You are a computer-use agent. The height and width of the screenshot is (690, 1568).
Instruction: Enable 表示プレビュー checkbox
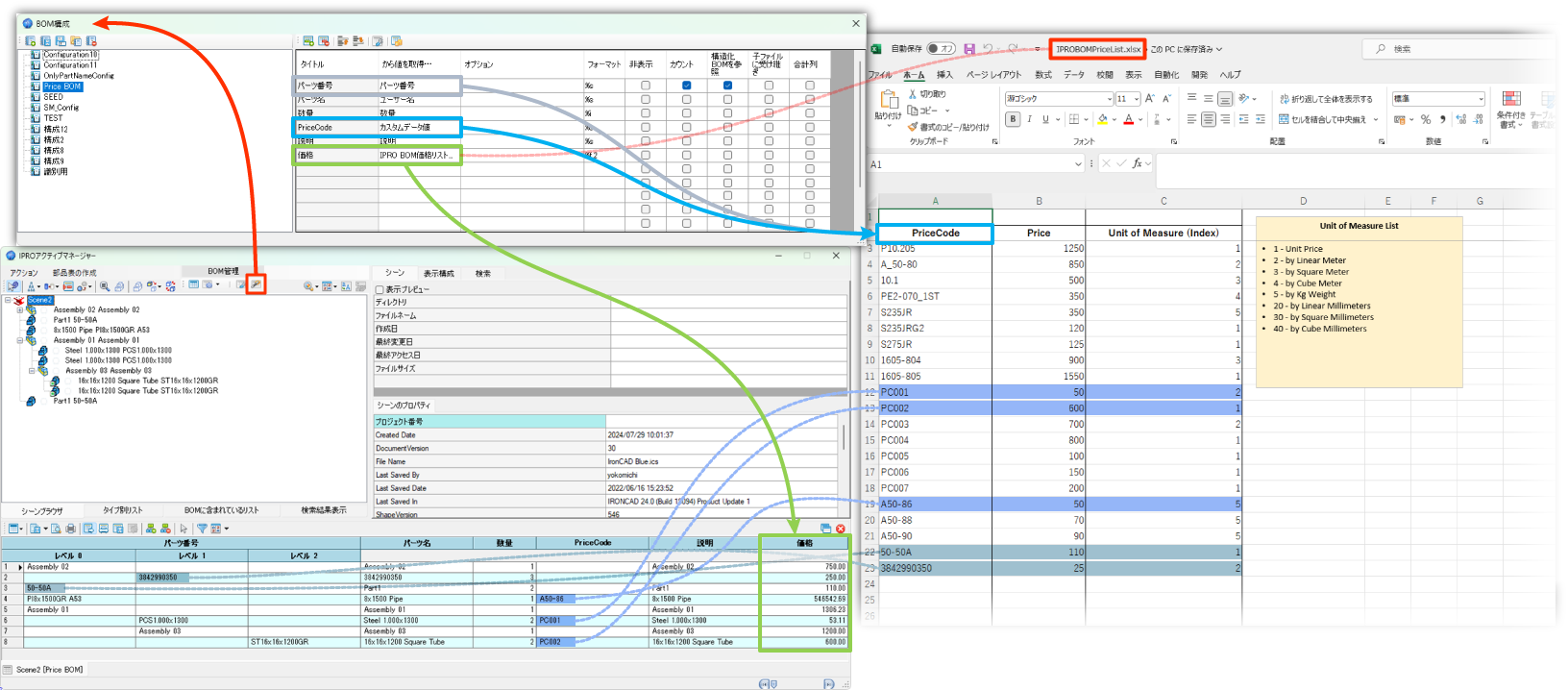tap(380, 289)
